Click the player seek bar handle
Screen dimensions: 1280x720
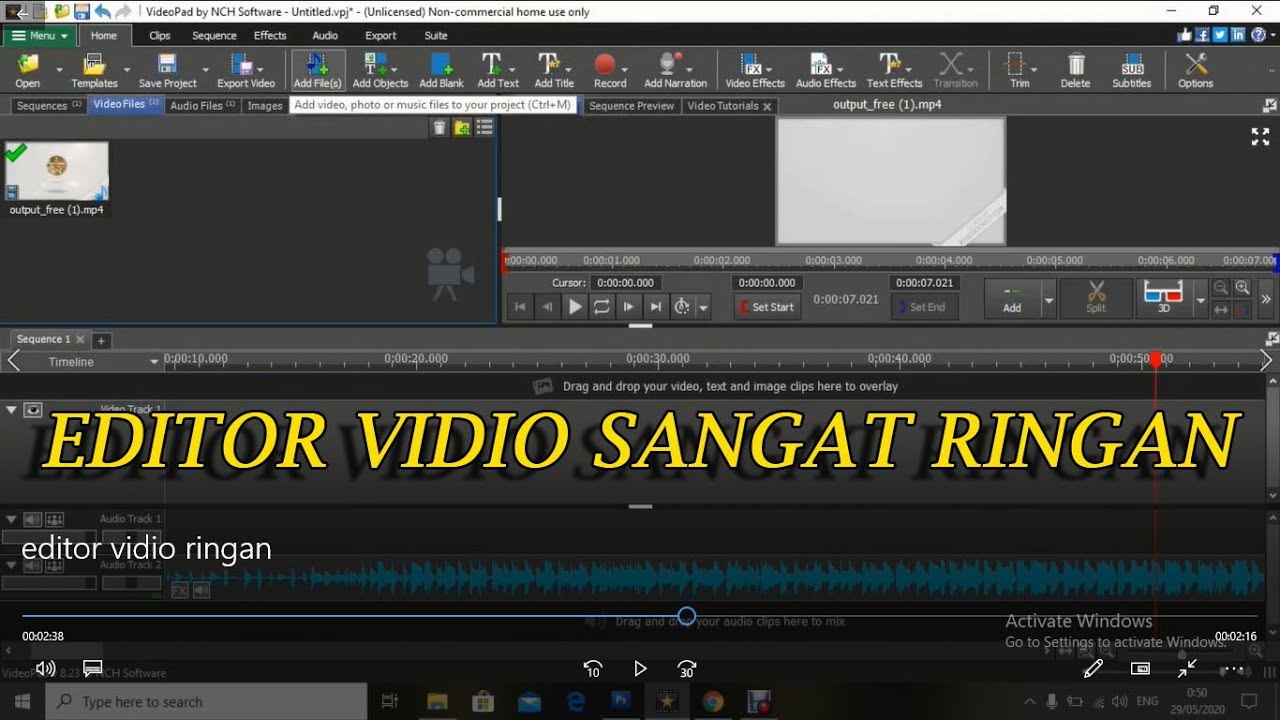[687, 616]
